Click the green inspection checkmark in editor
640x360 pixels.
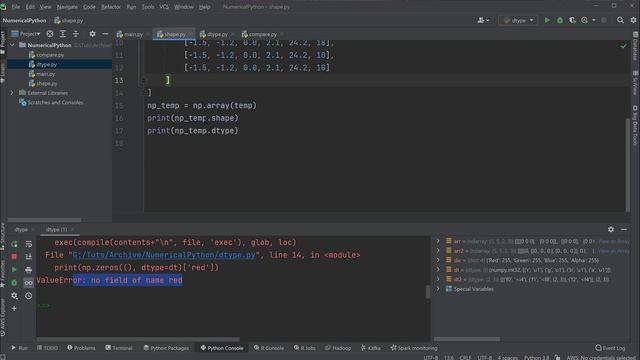point(623,46)
